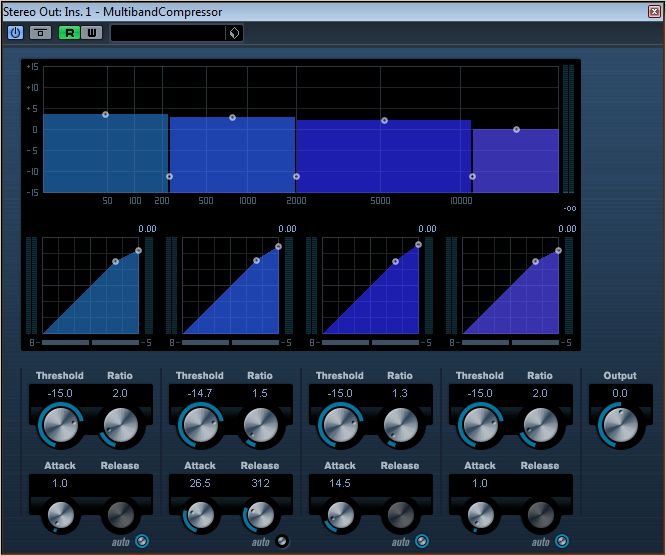Viewport: 666px width, 556px height.
Task: Click band 1 Ratio knob
Action: (121, 425)
